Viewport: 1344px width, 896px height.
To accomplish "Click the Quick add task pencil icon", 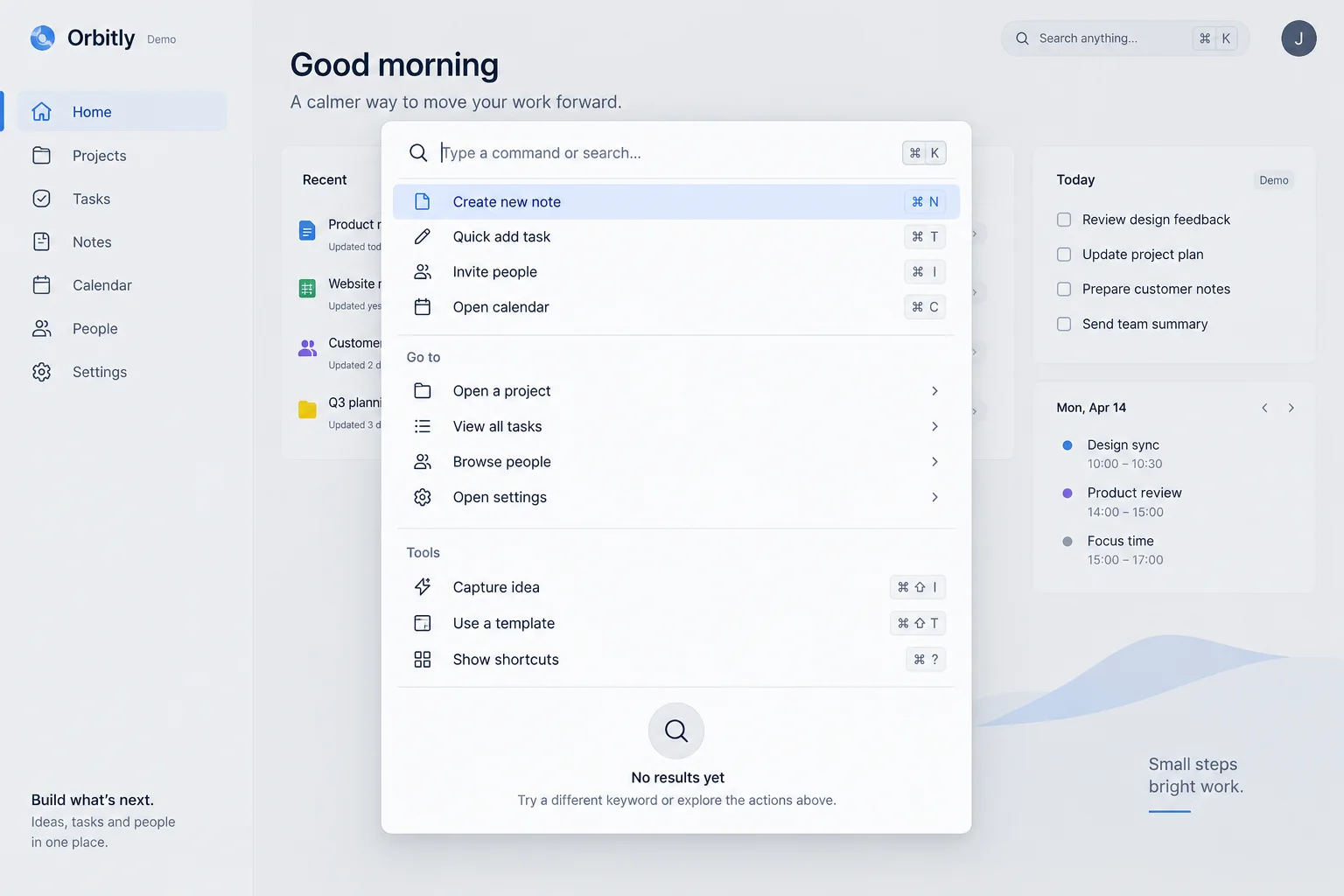I will tap(423, 236).
